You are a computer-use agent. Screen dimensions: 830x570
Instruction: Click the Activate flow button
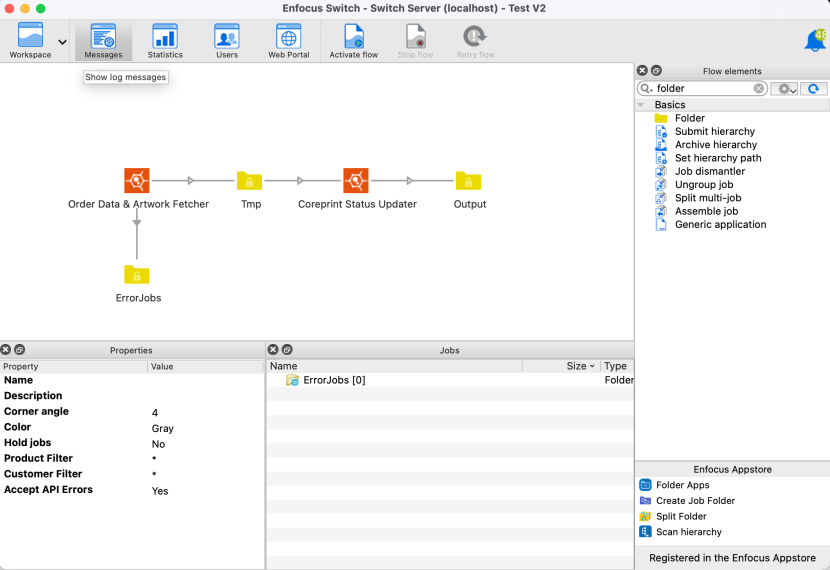point(354,41)
